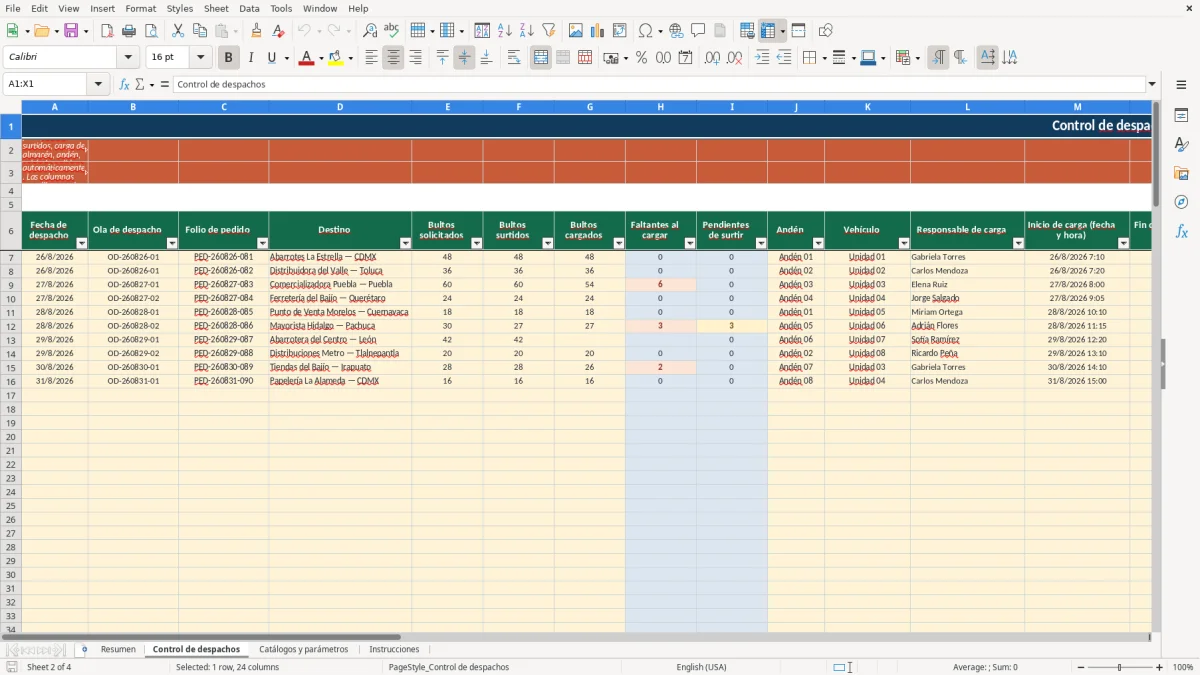Image resolution: width=1200 pixels, height=675 pixels.
Task: Open sidebar Gallery icon
Action: [x=1181, y=173]
